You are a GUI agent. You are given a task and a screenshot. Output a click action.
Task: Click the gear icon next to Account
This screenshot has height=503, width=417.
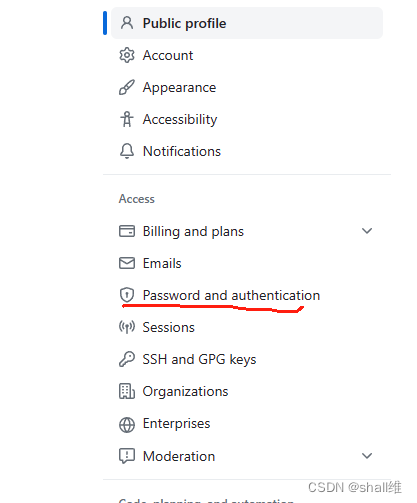127,55
